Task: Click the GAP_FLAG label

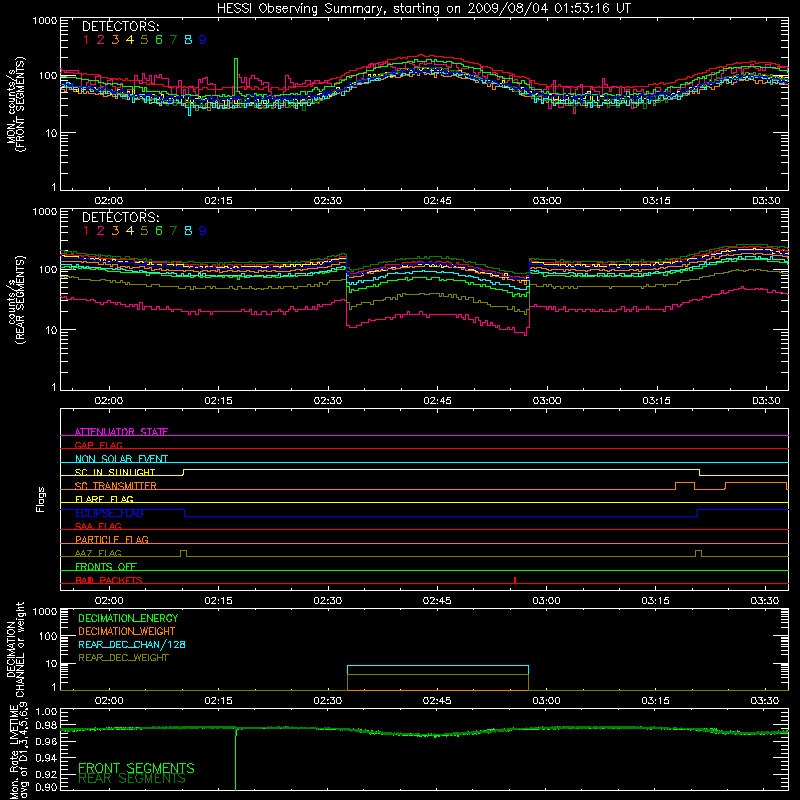Action: (98, 445)
